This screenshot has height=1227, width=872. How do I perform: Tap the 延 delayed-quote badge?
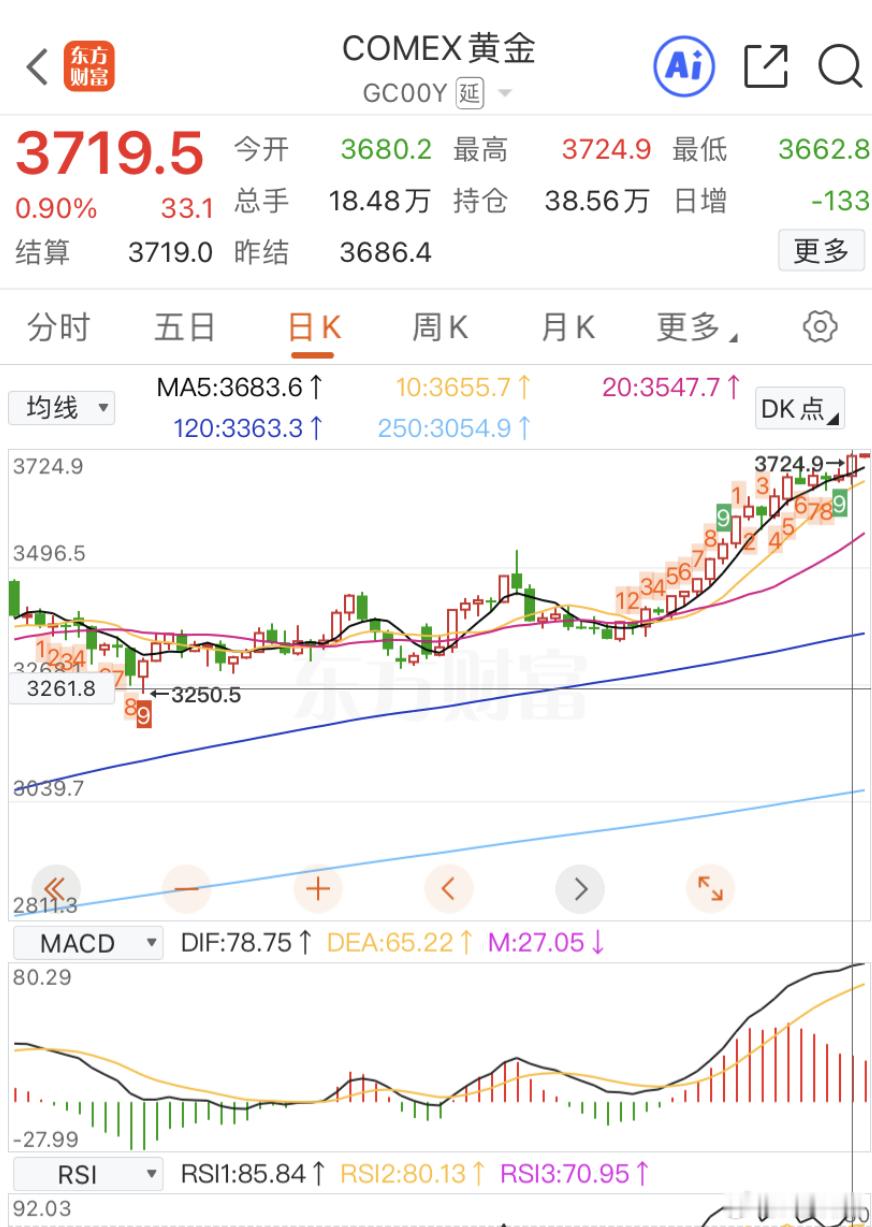pyautogui.click(x=470, y=94)
